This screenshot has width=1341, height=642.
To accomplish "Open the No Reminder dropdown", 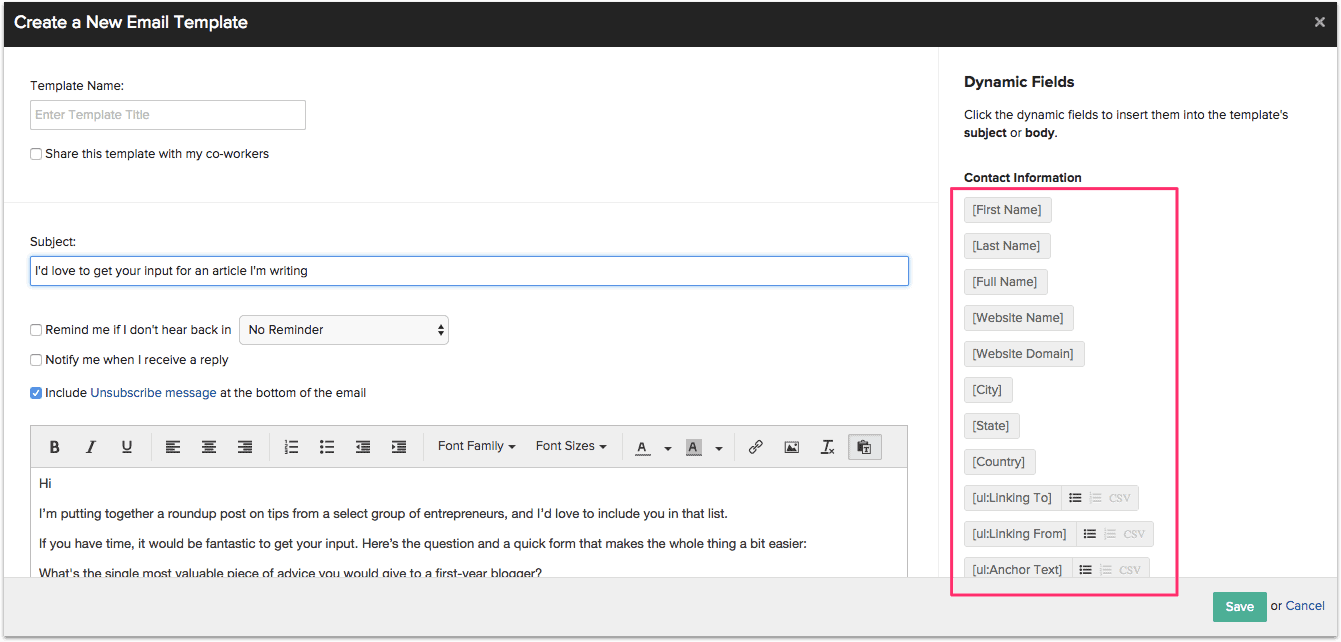I will click(x=344, y=329).
